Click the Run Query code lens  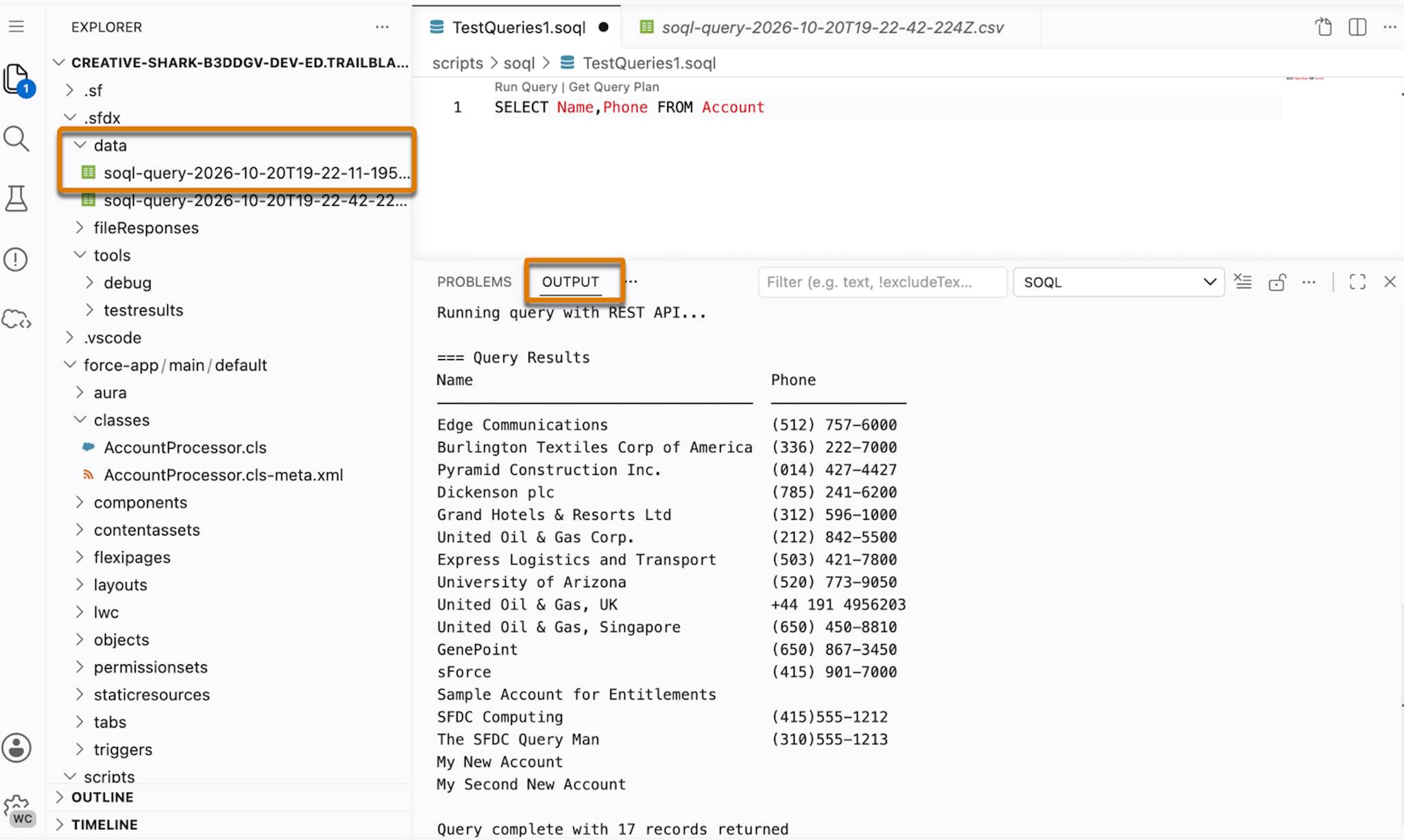point(526,87)
